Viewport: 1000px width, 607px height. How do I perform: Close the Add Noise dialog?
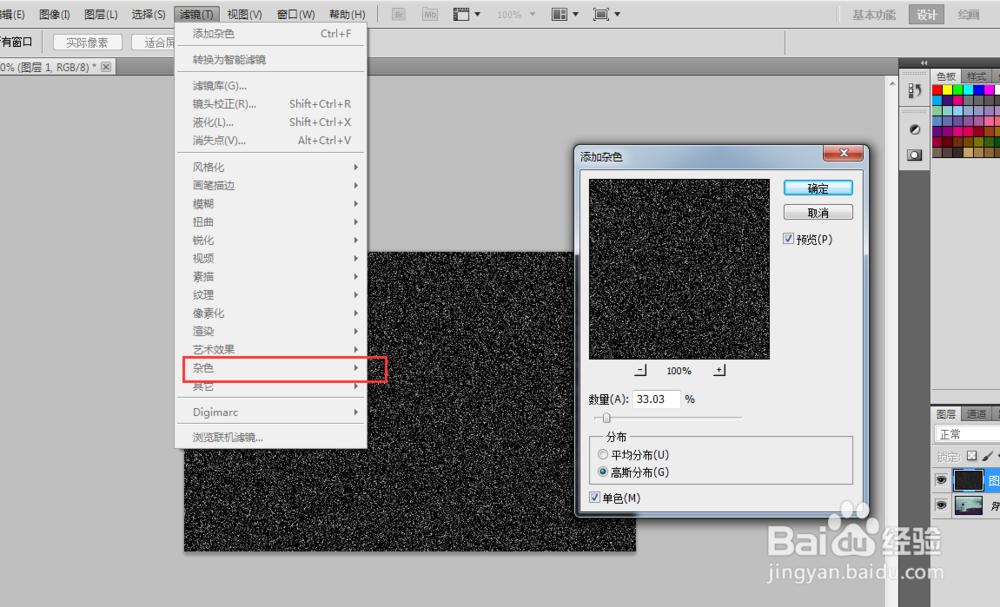pos(843,153)
